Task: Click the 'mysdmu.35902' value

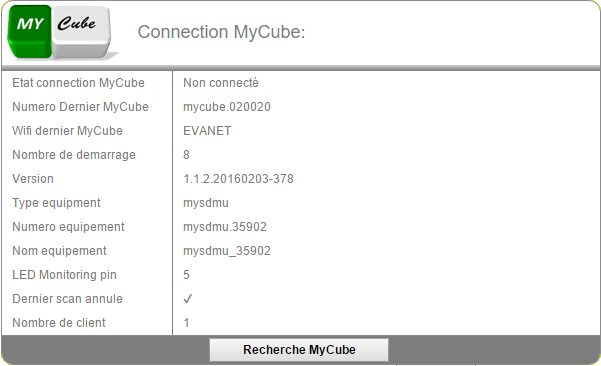Action: pyautogui.click(x=225, y=227)
